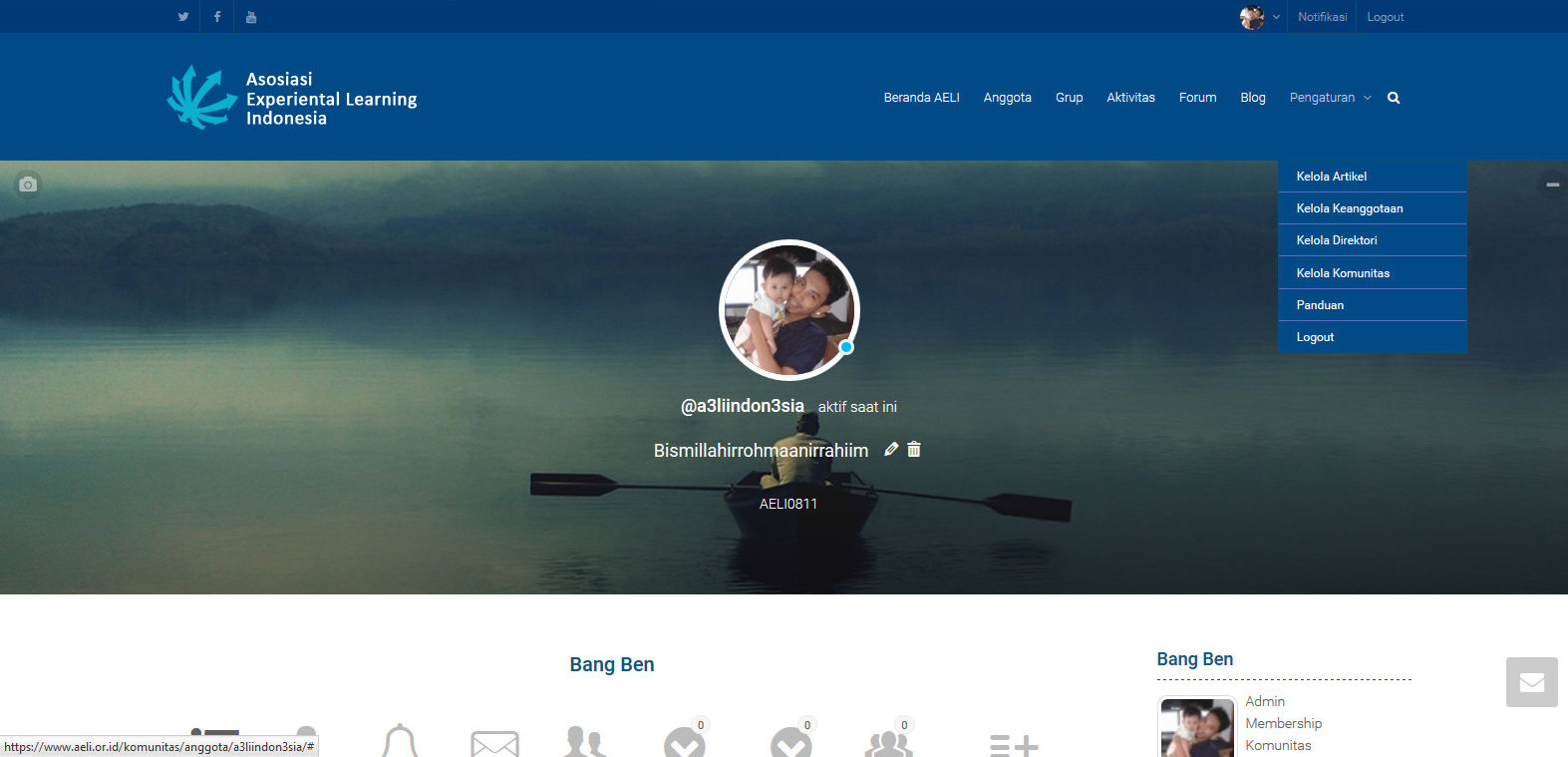The image size is (1568, 757).
Task: Click the Membership label in sidebar
Action: (x=1284, y=723)
